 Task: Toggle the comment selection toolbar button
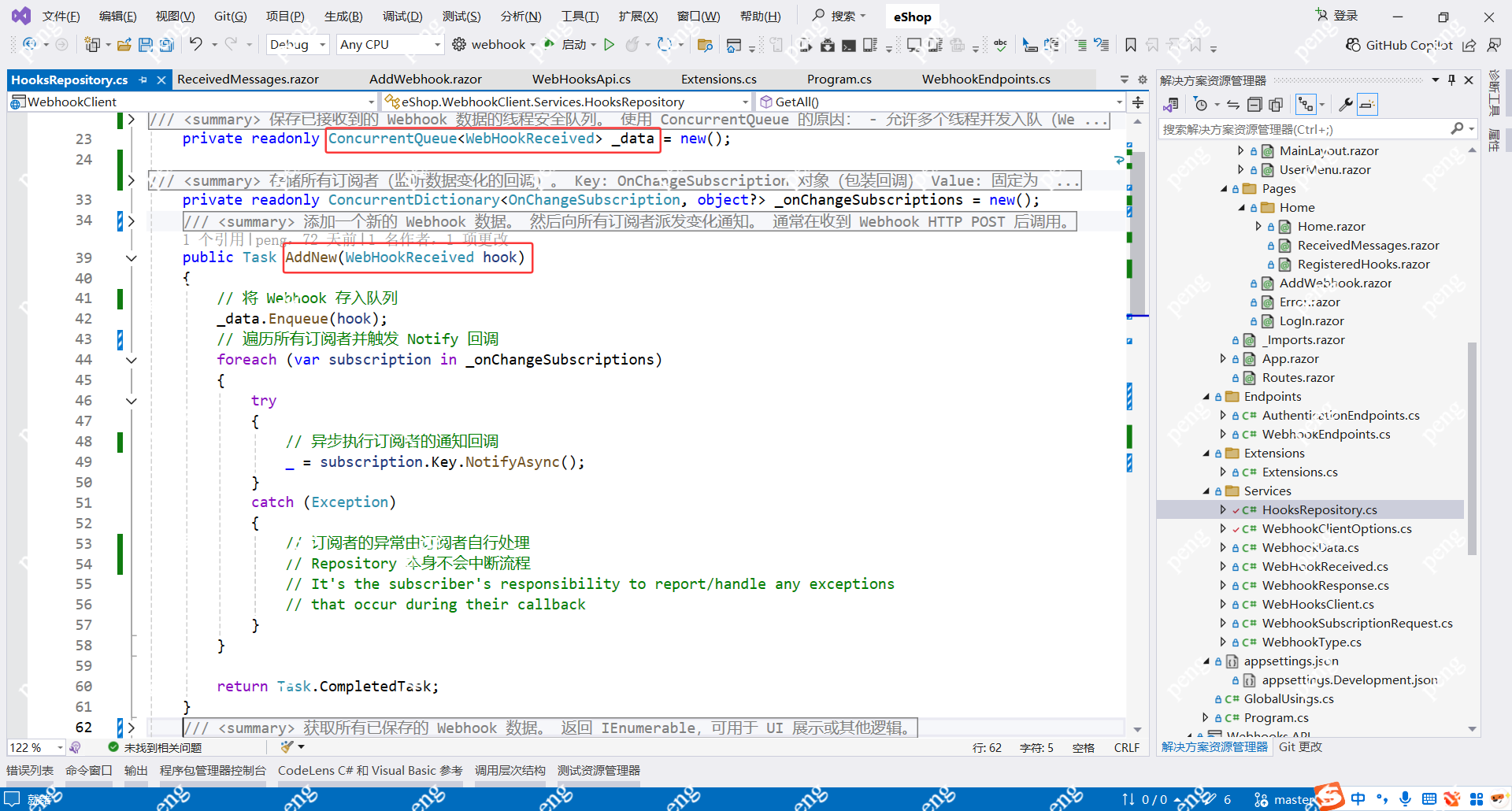point(1080,45)
